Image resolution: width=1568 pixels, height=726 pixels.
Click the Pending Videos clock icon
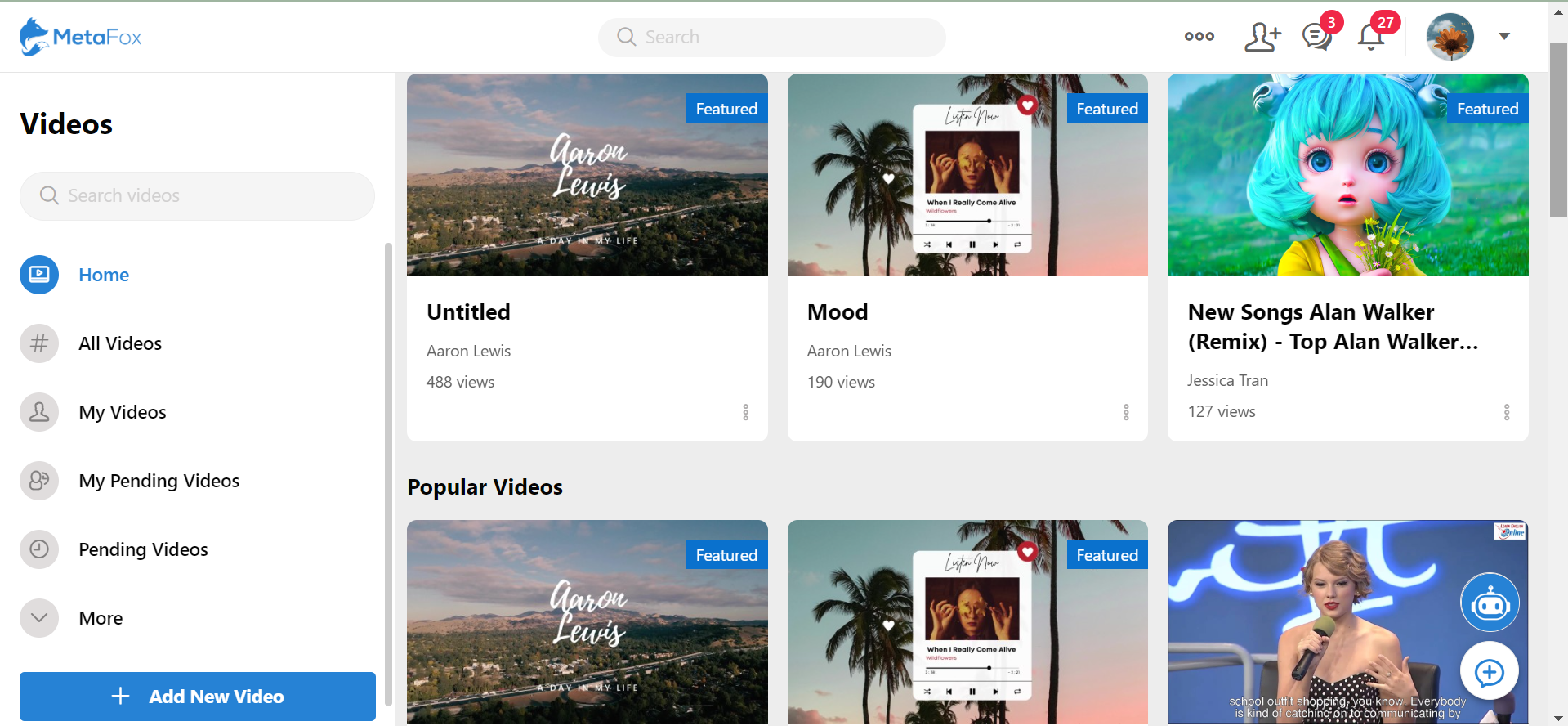(39, 549)
